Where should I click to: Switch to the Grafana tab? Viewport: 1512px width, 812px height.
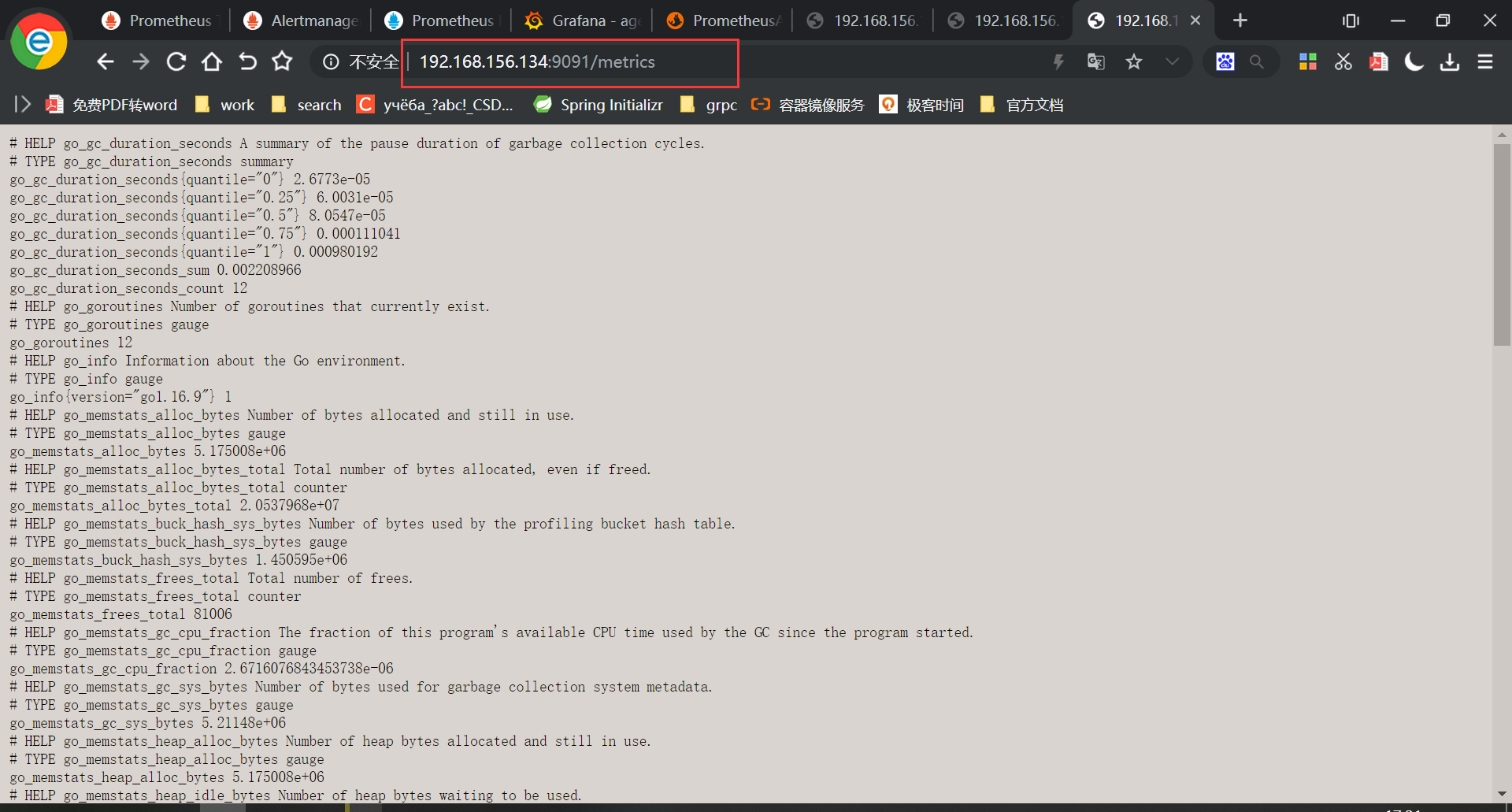pos(581,20)
